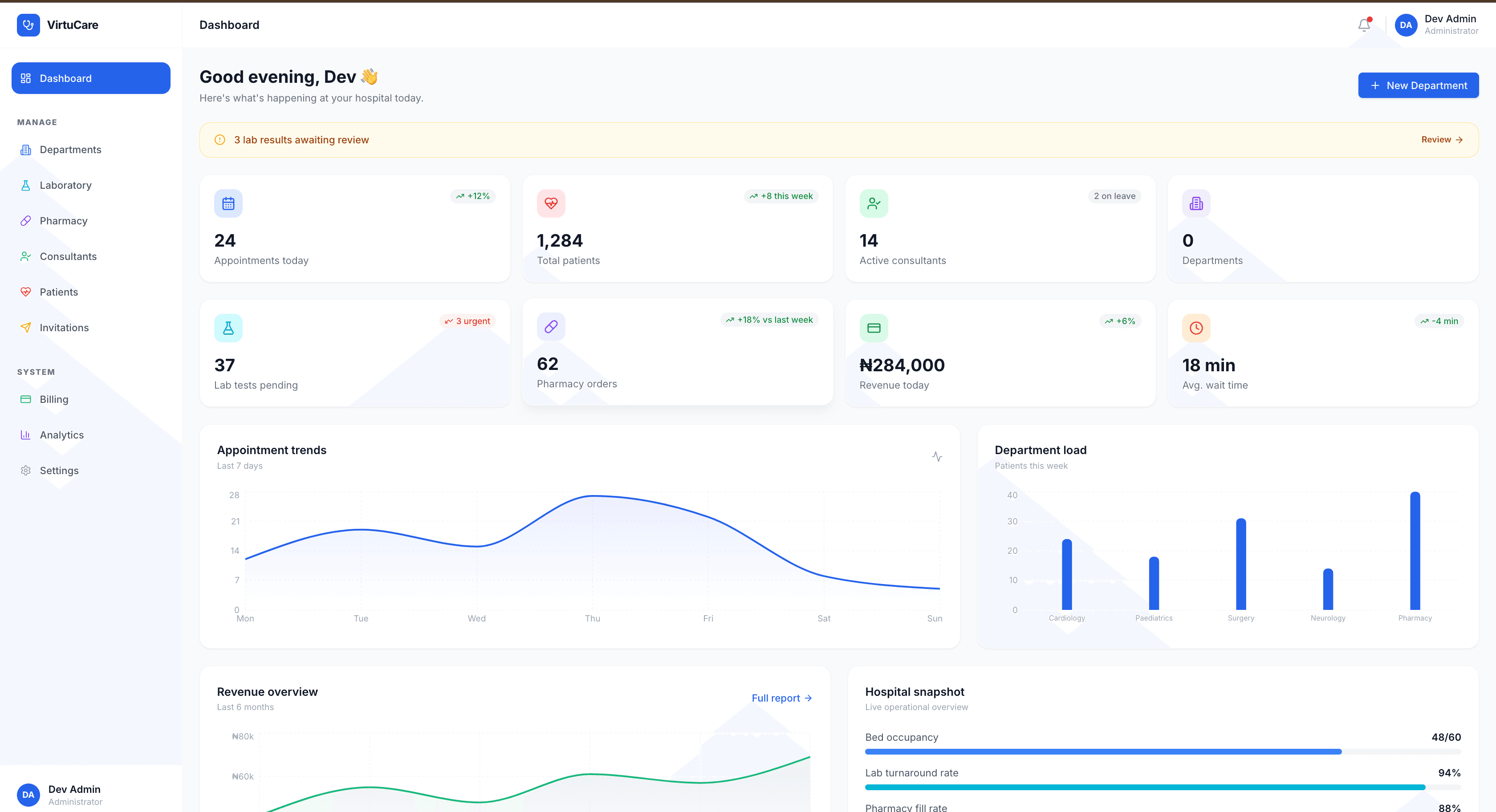Click the Settings gear icon in sidebar
The width and height of the screenshot is (1496, 812).
pyautogui.click(x=25, y=471)
